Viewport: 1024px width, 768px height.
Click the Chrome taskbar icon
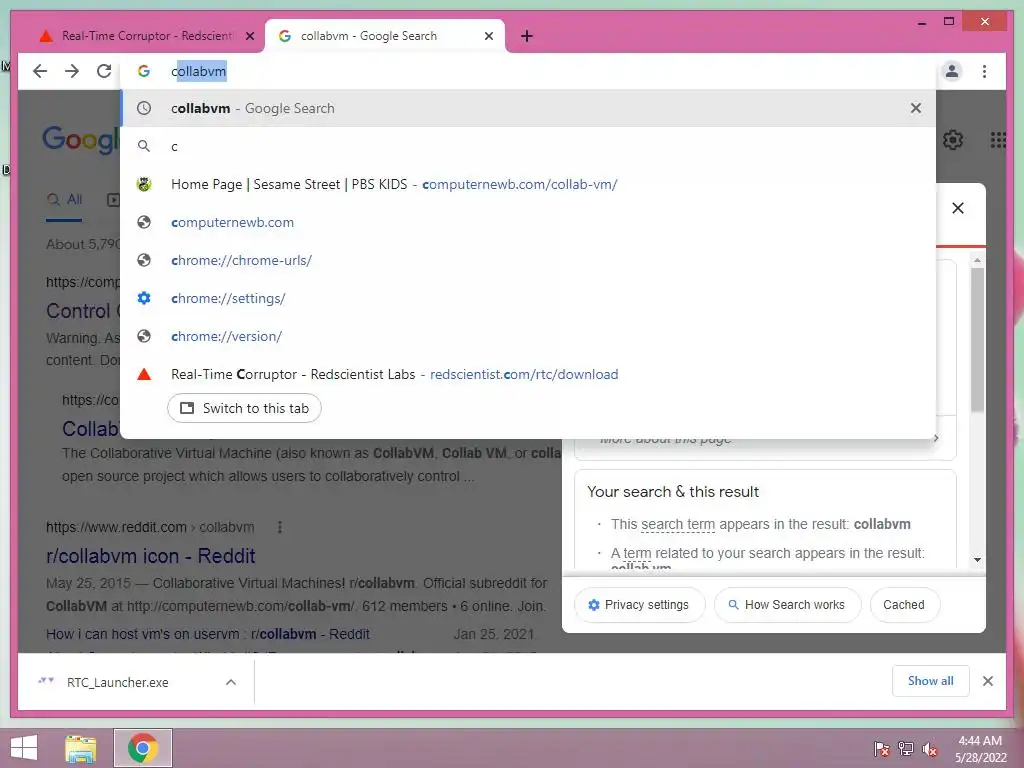coord(143,748)
